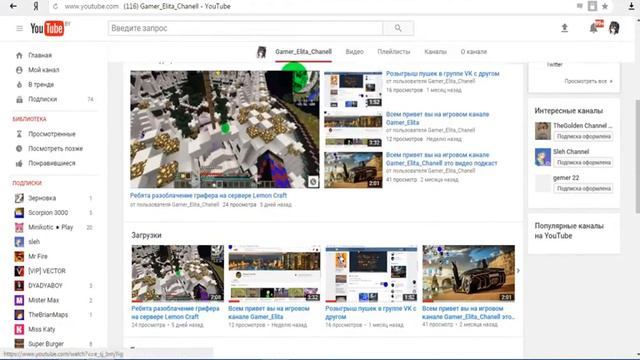Click the Minikotic Play channel avatar
The height and width of the screenshot is (360, 640).
[19, 227]
